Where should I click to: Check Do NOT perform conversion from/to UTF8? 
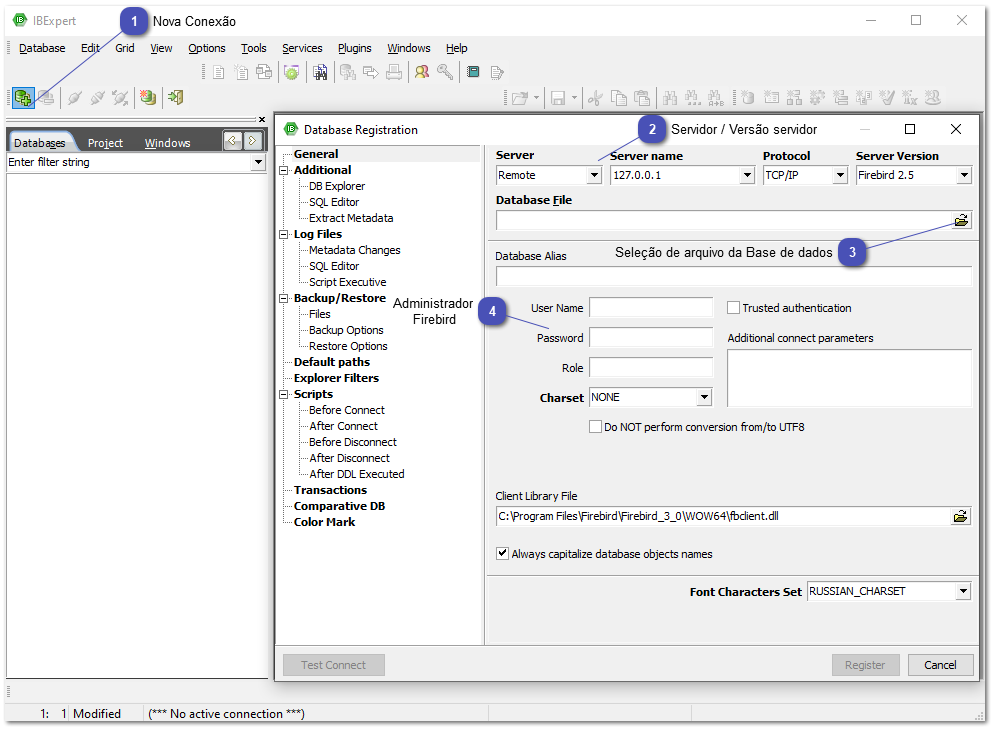click(596, 427)
